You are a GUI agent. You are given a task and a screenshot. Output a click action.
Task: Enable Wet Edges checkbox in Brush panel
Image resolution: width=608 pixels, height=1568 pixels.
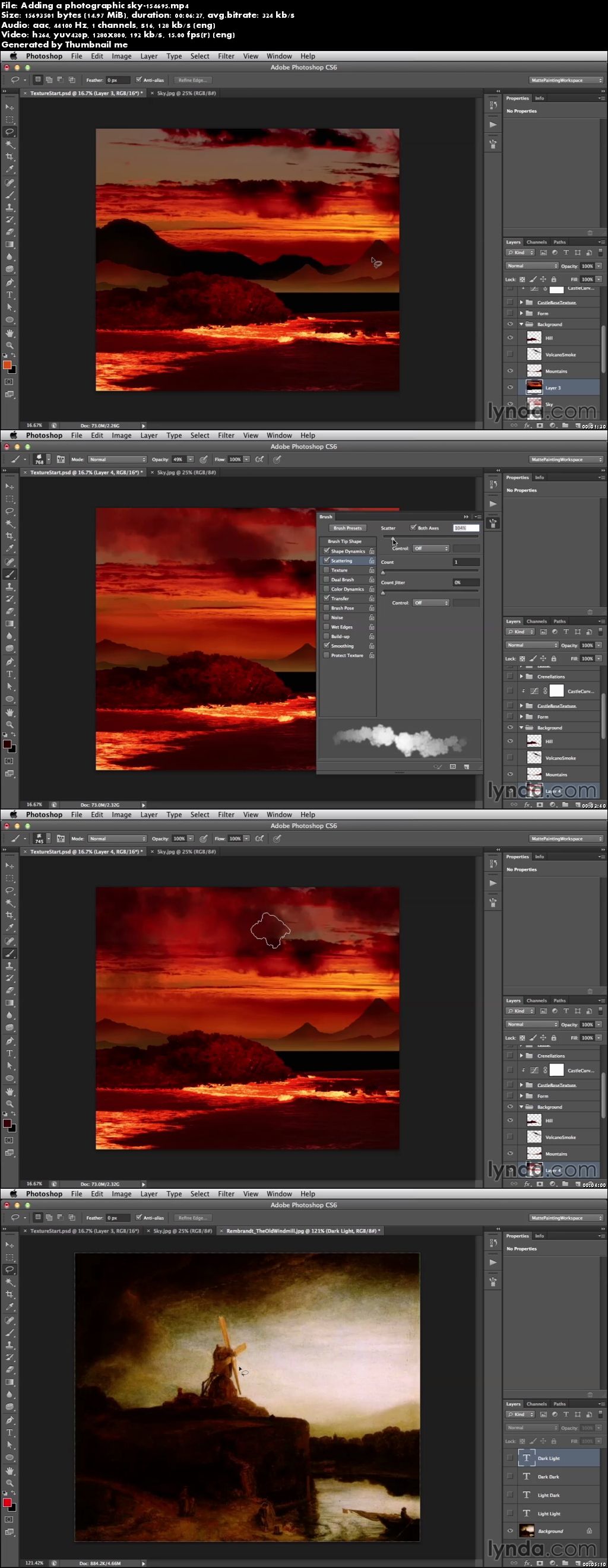327,627
